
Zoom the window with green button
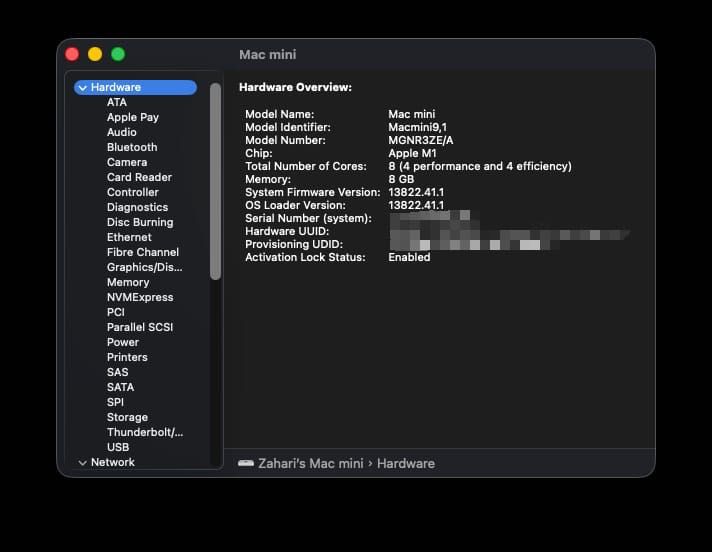118,54
